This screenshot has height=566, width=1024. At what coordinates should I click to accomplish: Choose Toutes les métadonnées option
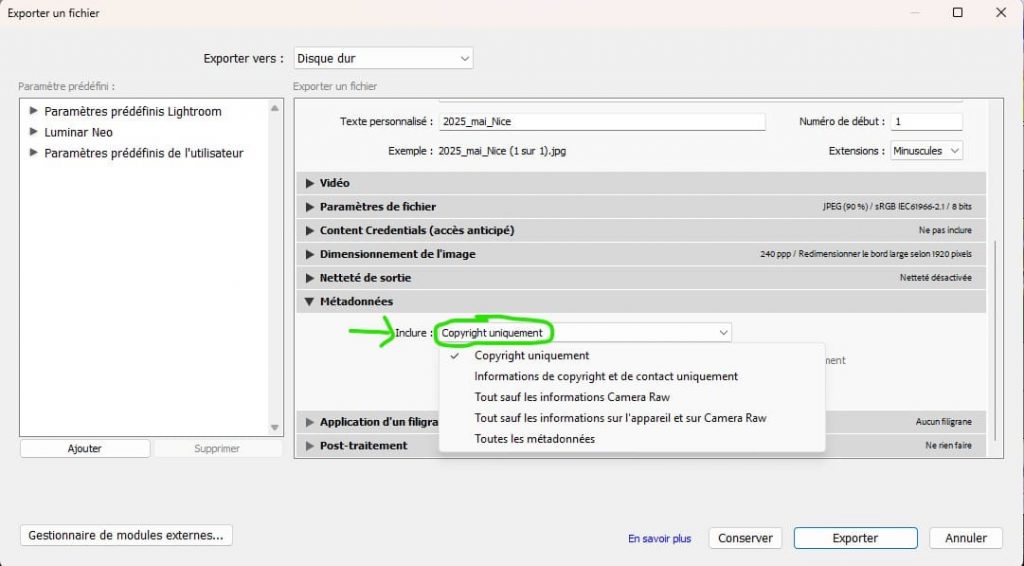[x=534, y=439]
